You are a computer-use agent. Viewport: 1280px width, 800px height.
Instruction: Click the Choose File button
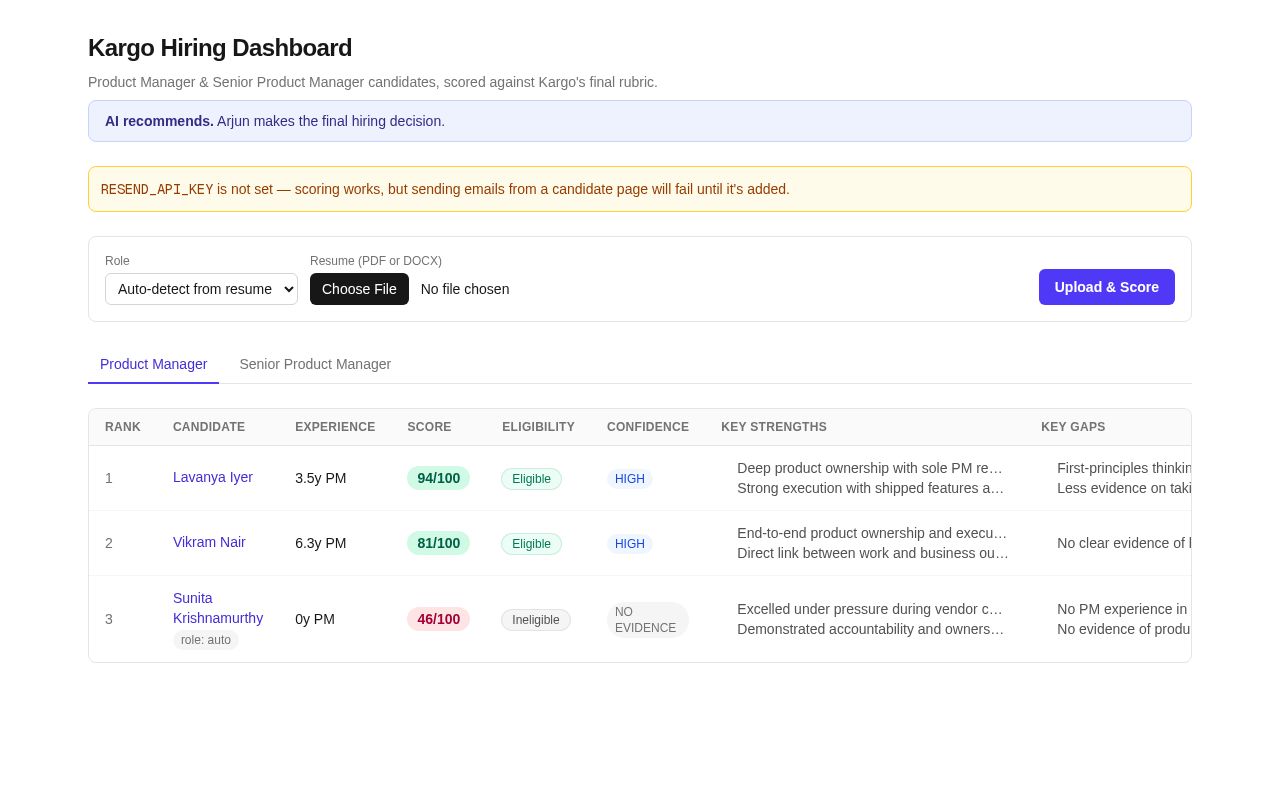(x=359, y=289)
